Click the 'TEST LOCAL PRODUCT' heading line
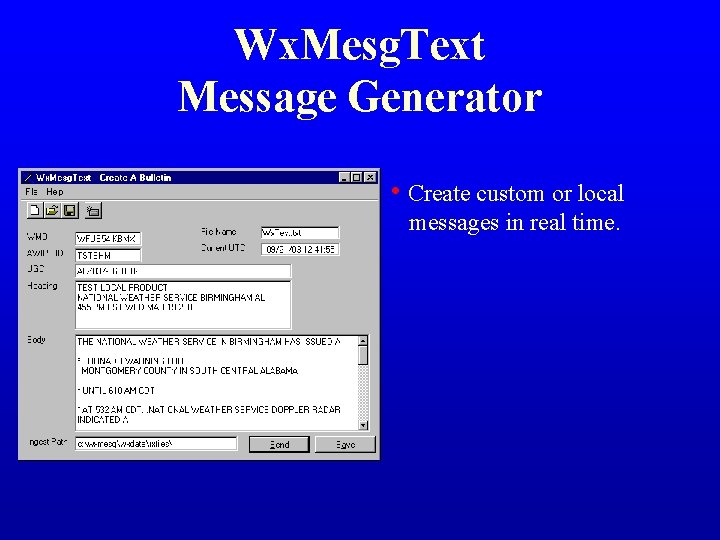This screenshot has width=720, height=540. click(122, 287)
